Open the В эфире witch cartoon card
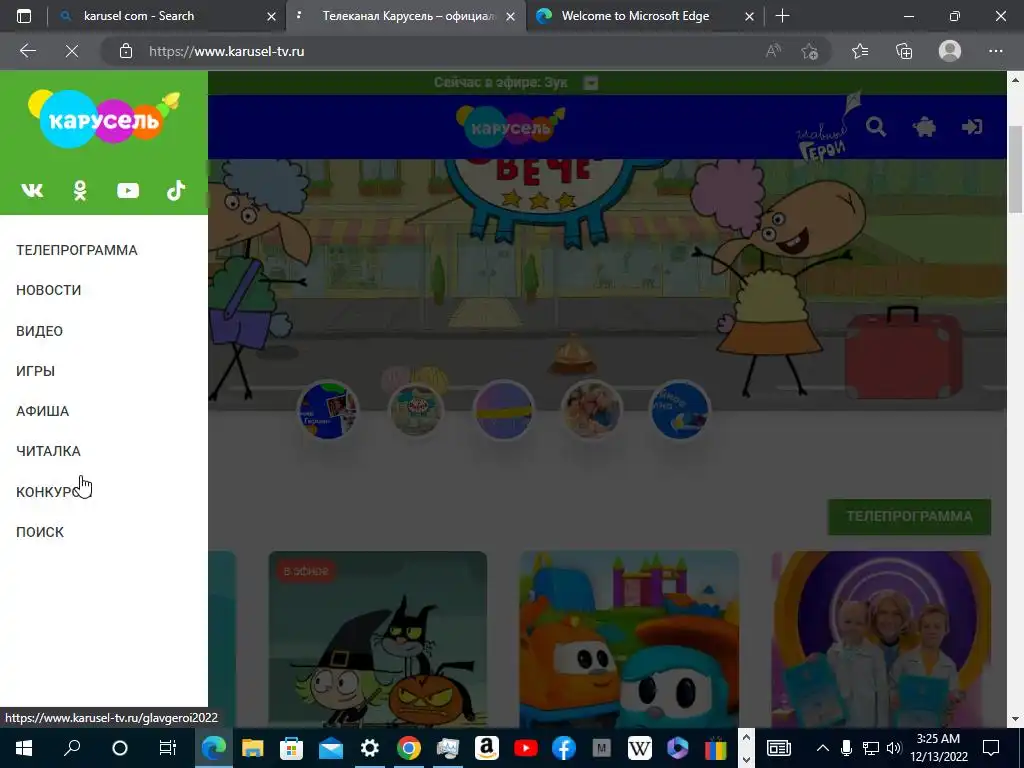Viewport: 1024px width, 768px height. (377, 639)
